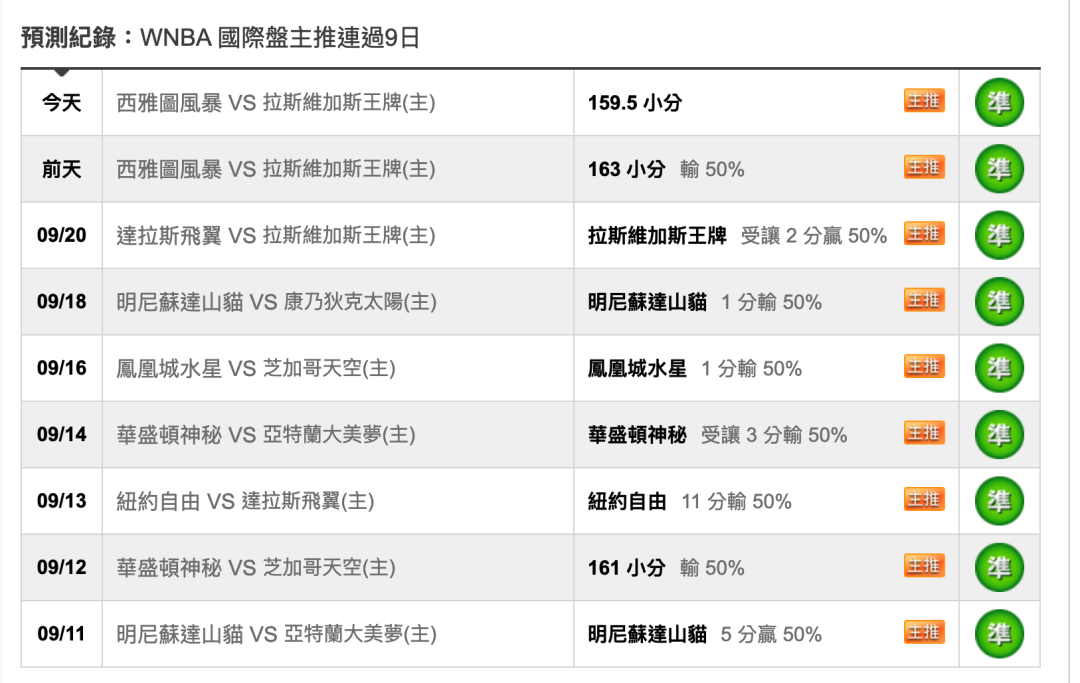1080x683 pixels.
Task: Click the green 準 icon for 09/20
Action: [999, 235]
